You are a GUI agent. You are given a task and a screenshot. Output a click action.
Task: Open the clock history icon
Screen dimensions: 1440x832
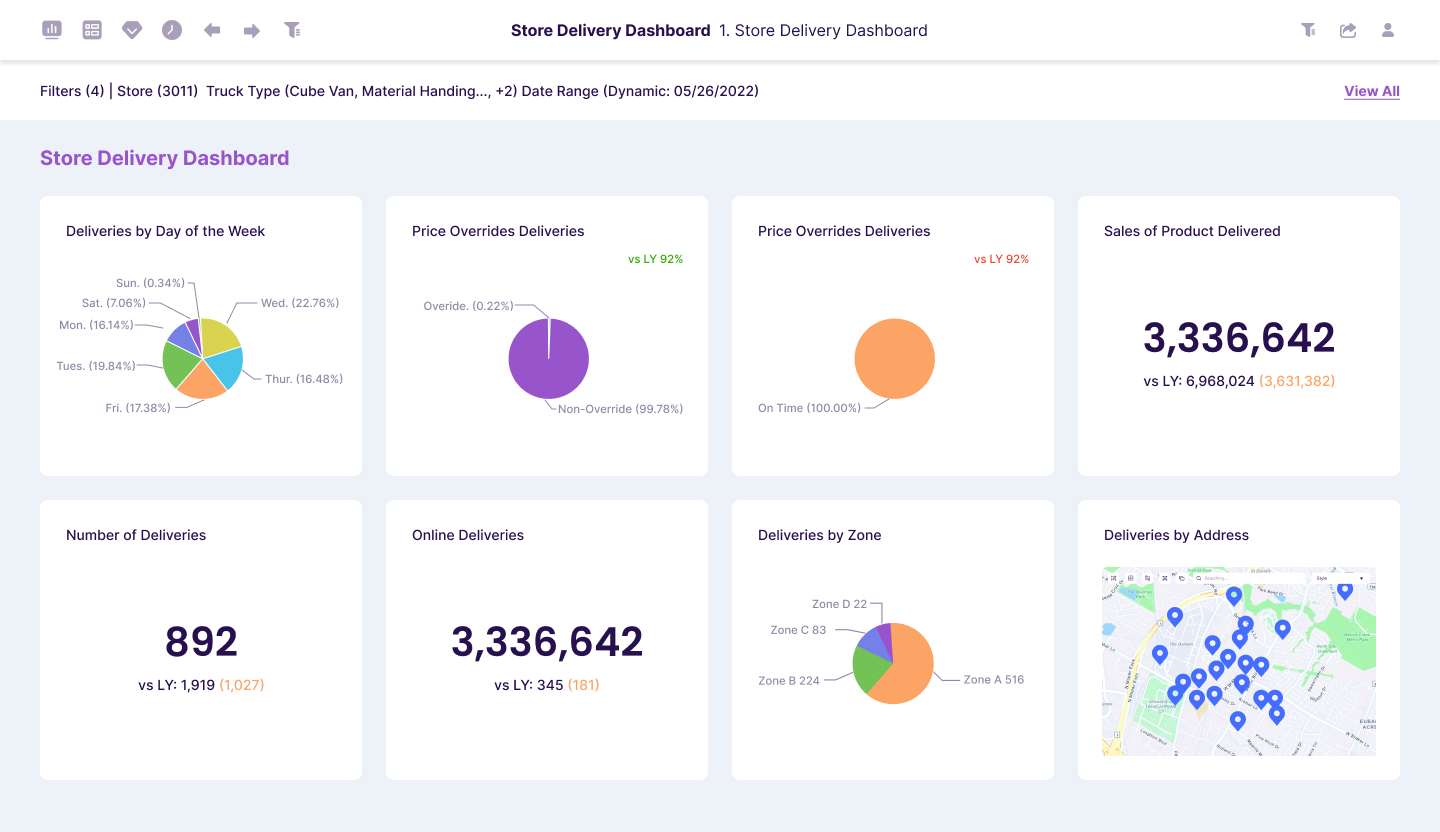tap(172, 30)
